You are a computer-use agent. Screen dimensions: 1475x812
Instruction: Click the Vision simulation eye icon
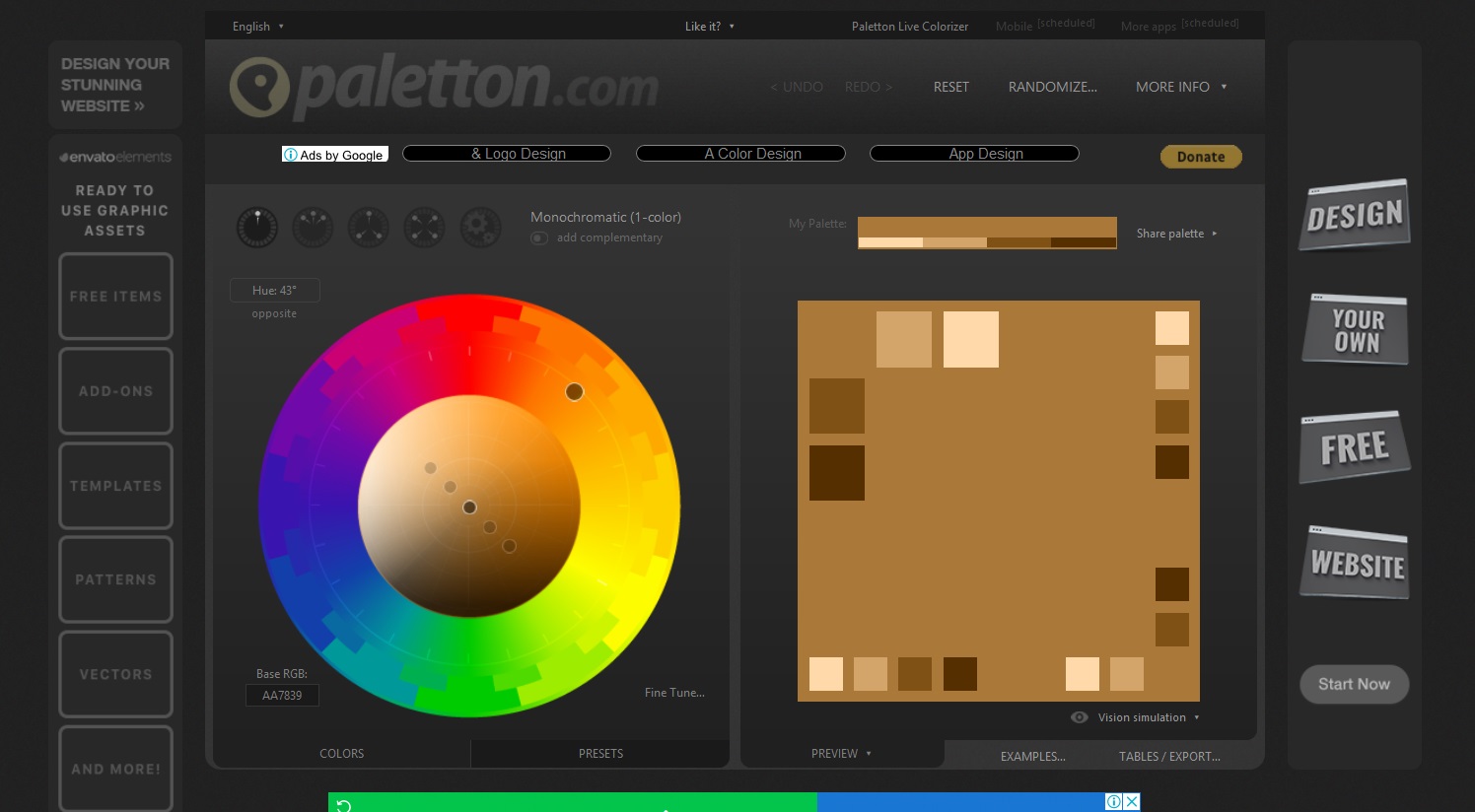(1079, 717)
